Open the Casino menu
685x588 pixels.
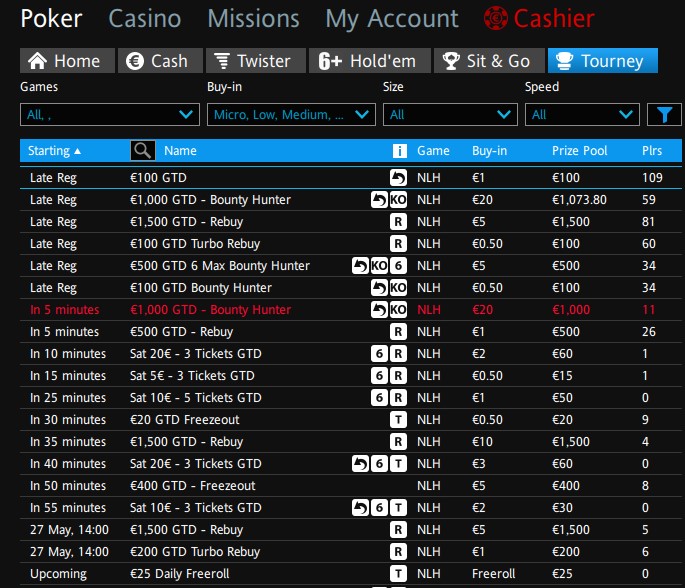145,19
